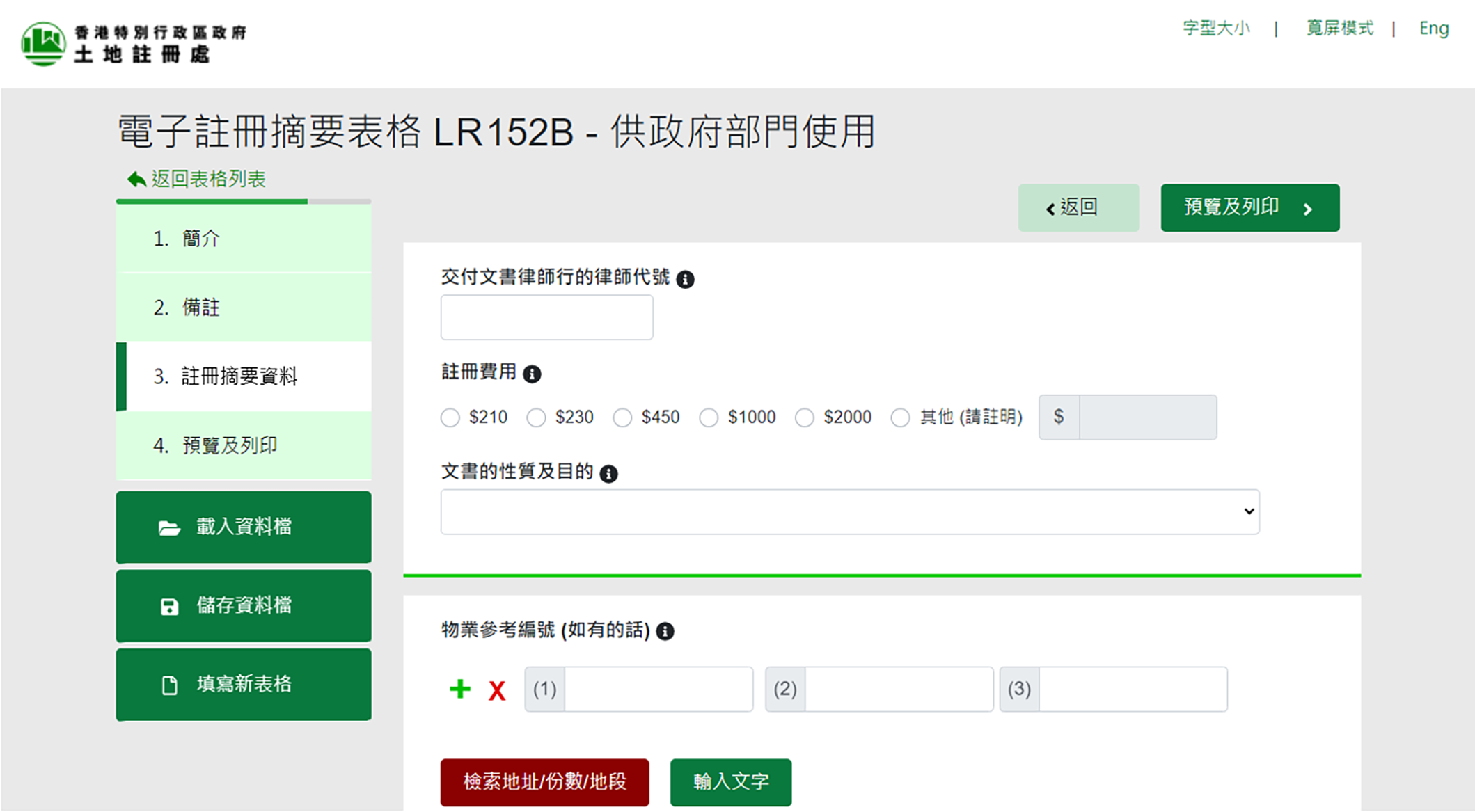The height and width of the screenshot is (812, 1475).
Task: Select the $210 registration fee
Action: pyautogui.click(x=450, y=417)
